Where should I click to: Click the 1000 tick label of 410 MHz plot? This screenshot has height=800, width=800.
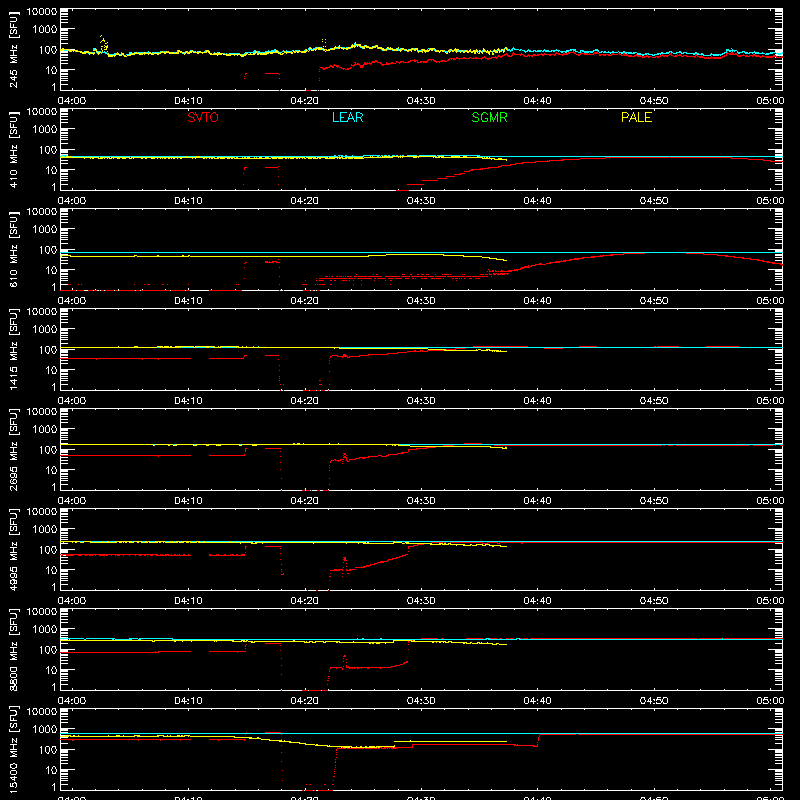click(45, 130)
